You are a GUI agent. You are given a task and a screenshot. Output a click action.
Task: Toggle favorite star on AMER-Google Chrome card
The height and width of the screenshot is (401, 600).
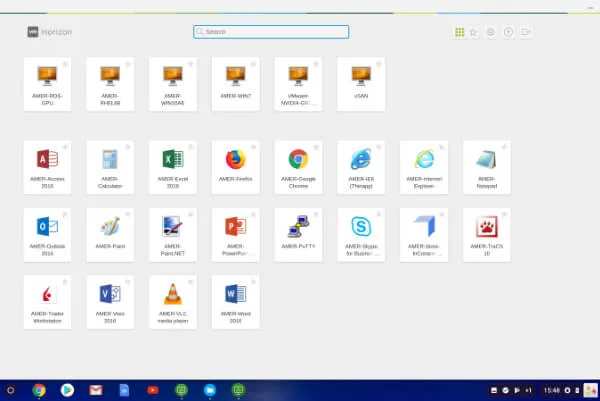(316, 147)
